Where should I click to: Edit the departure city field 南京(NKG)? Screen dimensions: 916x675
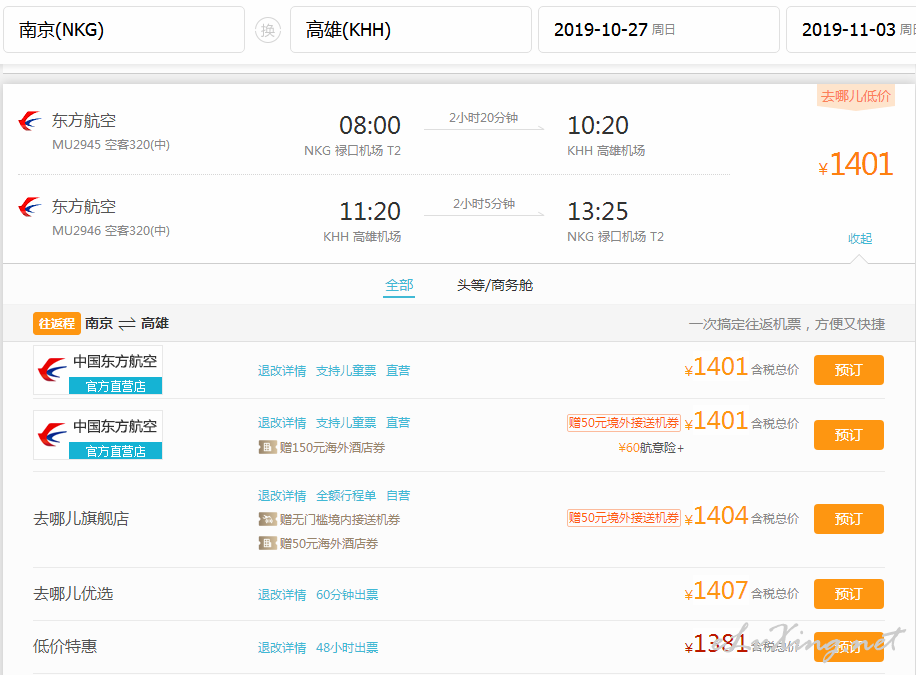[x=124, y=30]
